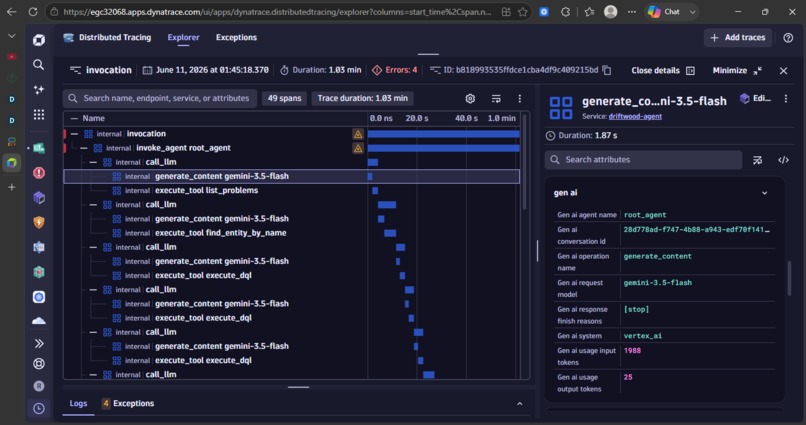The height and width of the screenshot is (425, 806).
Task: Open the Dynatrace logo home icon
Action: point(39,40)
